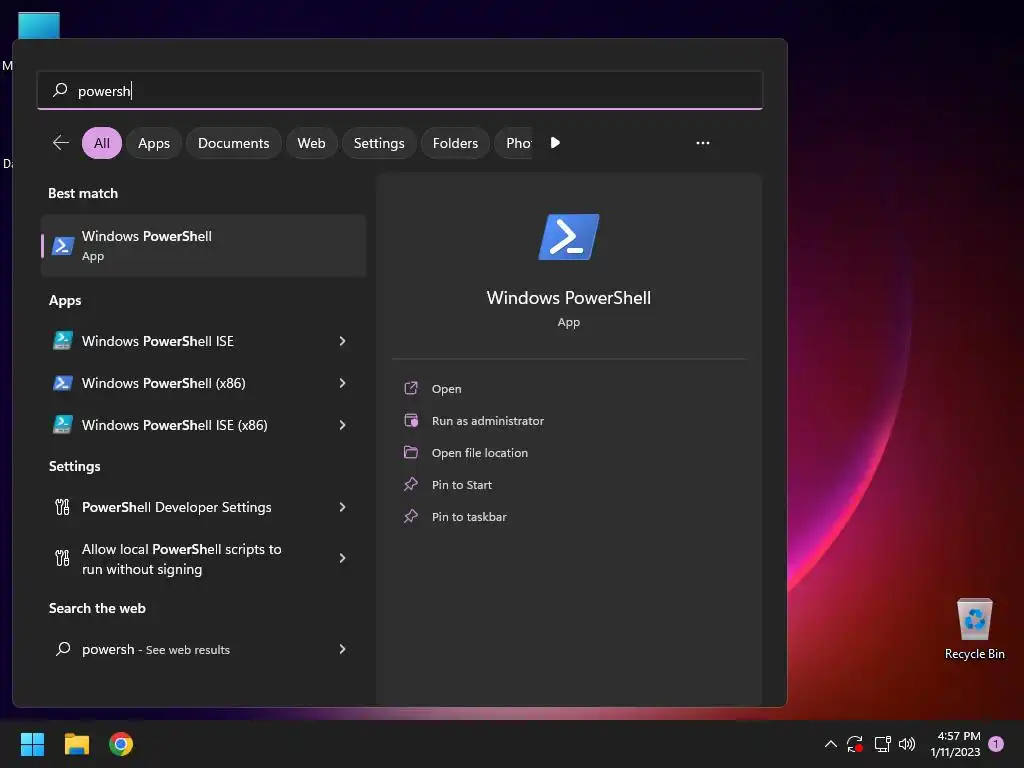The height and width of the screenshot is (768, 1024).
Task: Click the Windows PowerShell best match icon
Action: click(63, 246)
